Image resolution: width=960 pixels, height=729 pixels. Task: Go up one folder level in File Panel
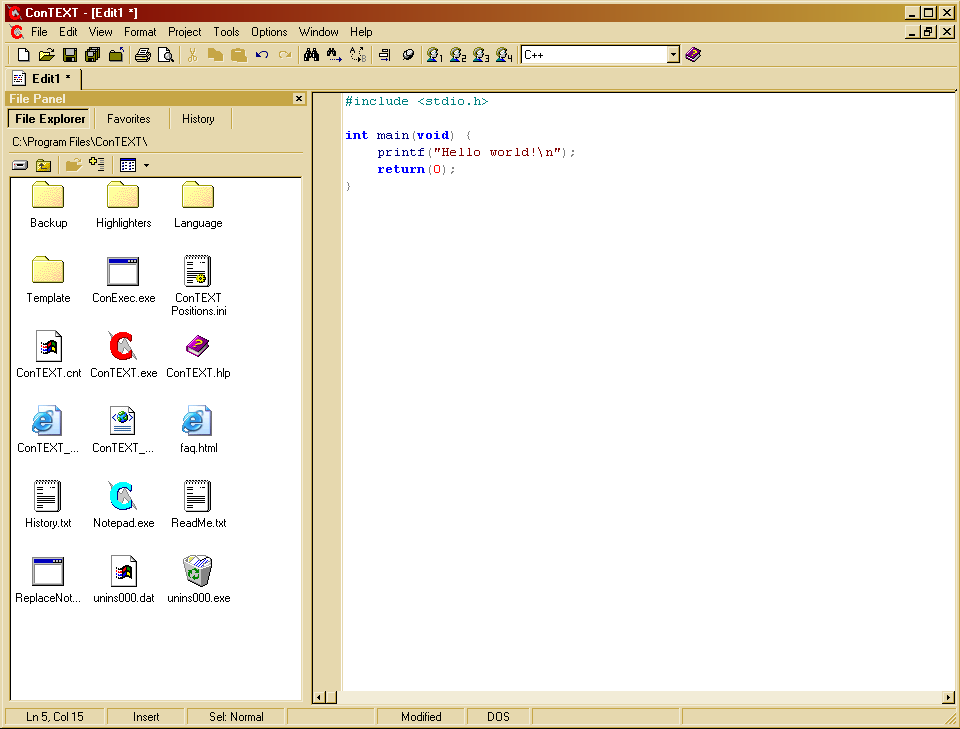click(43, 165)
